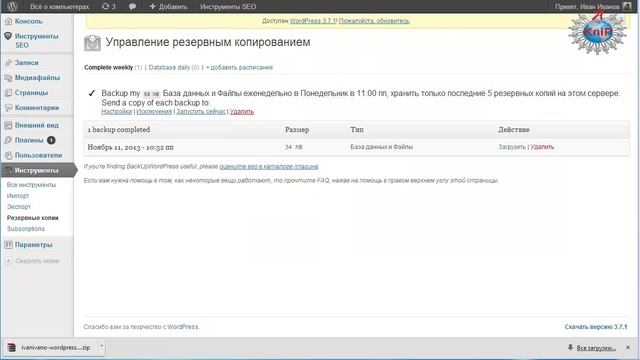Open schedule Настройки link
Image resolution: width=640 pixels, height=360 pixels.
pyautogui.click(x=117, y=111)
